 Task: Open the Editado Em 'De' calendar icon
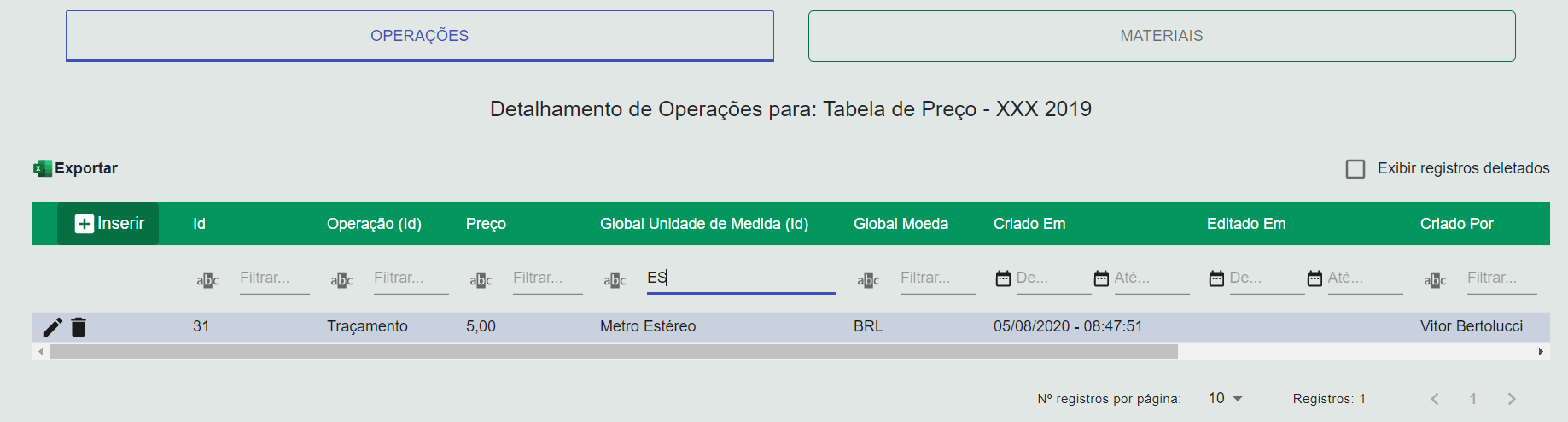click(x=1216, y=278)
